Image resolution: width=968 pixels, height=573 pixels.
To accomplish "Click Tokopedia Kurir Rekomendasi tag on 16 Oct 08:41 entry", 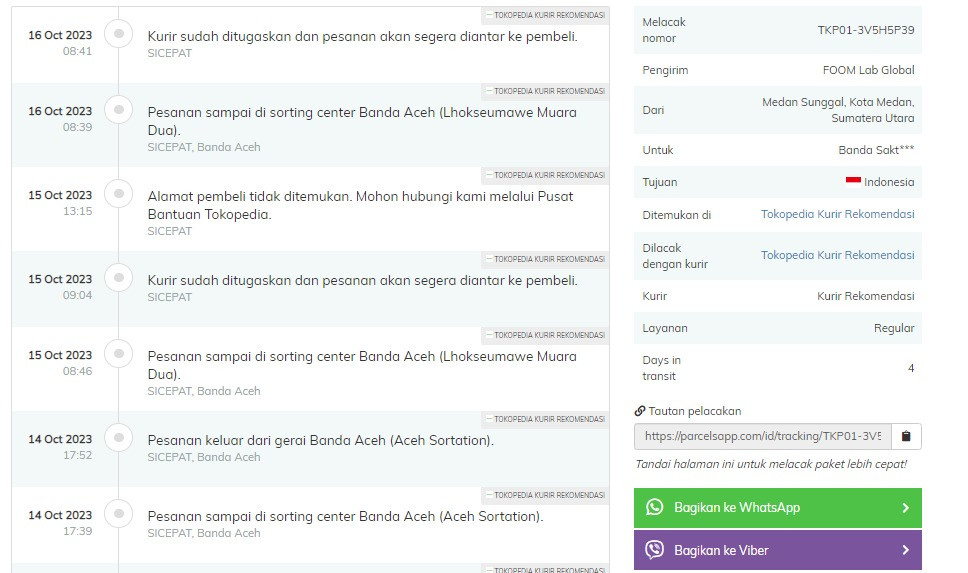I will pos(545,15).
